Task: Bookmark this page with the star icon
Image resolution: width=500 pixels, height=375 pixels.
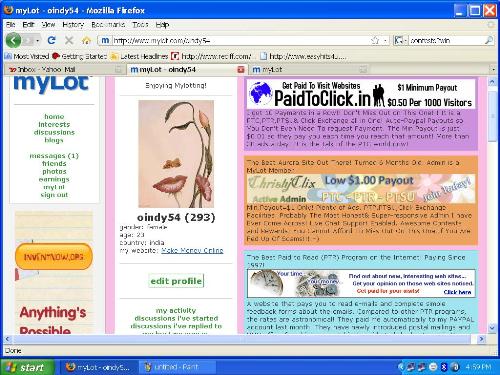Action: (375, 40)
